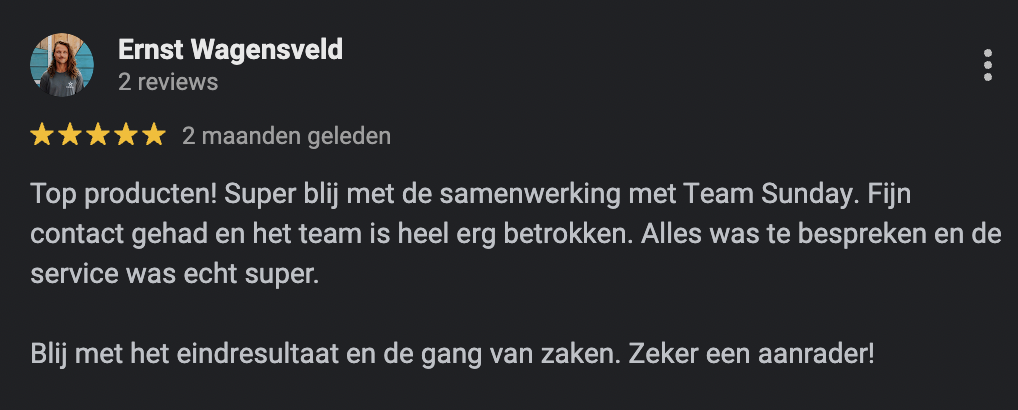View the reviewer's 2 reviews
The height and width of the screenshot is (410, 1018).
[168, 82]
